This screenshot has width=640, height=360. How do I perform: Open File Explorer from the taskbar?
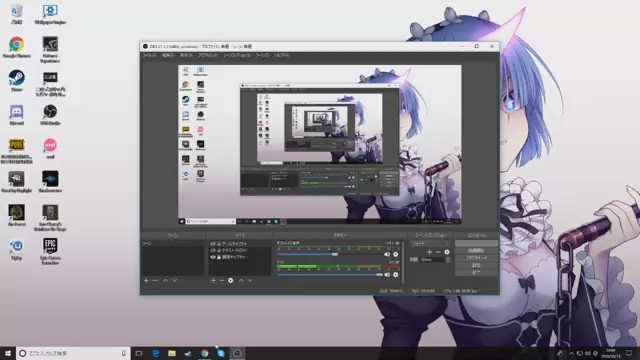click(x=172, y=353)
